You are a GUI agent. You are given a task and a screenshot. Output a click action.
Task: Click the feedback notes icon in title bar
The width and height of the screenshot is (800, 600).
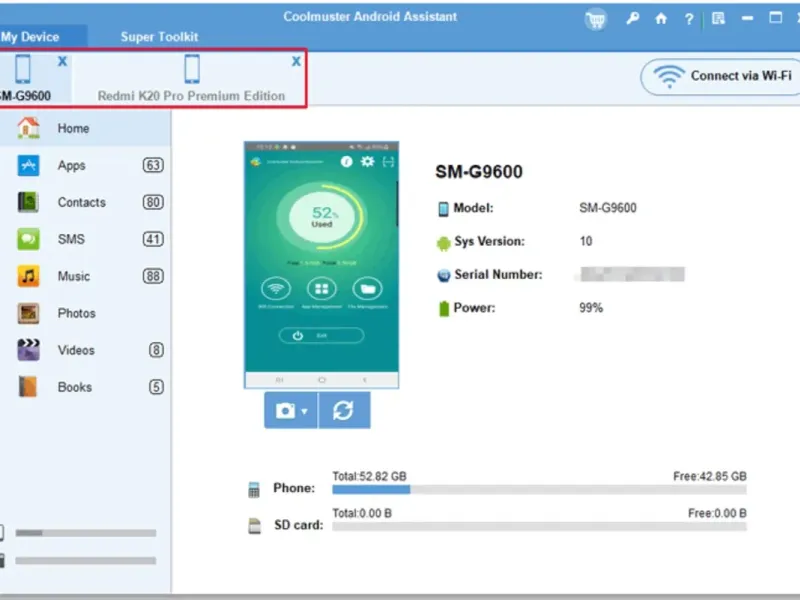point(718,19)
